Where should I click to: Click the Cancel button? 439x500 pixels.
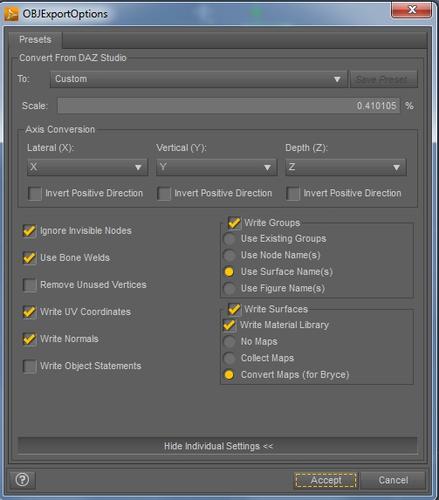393,480
